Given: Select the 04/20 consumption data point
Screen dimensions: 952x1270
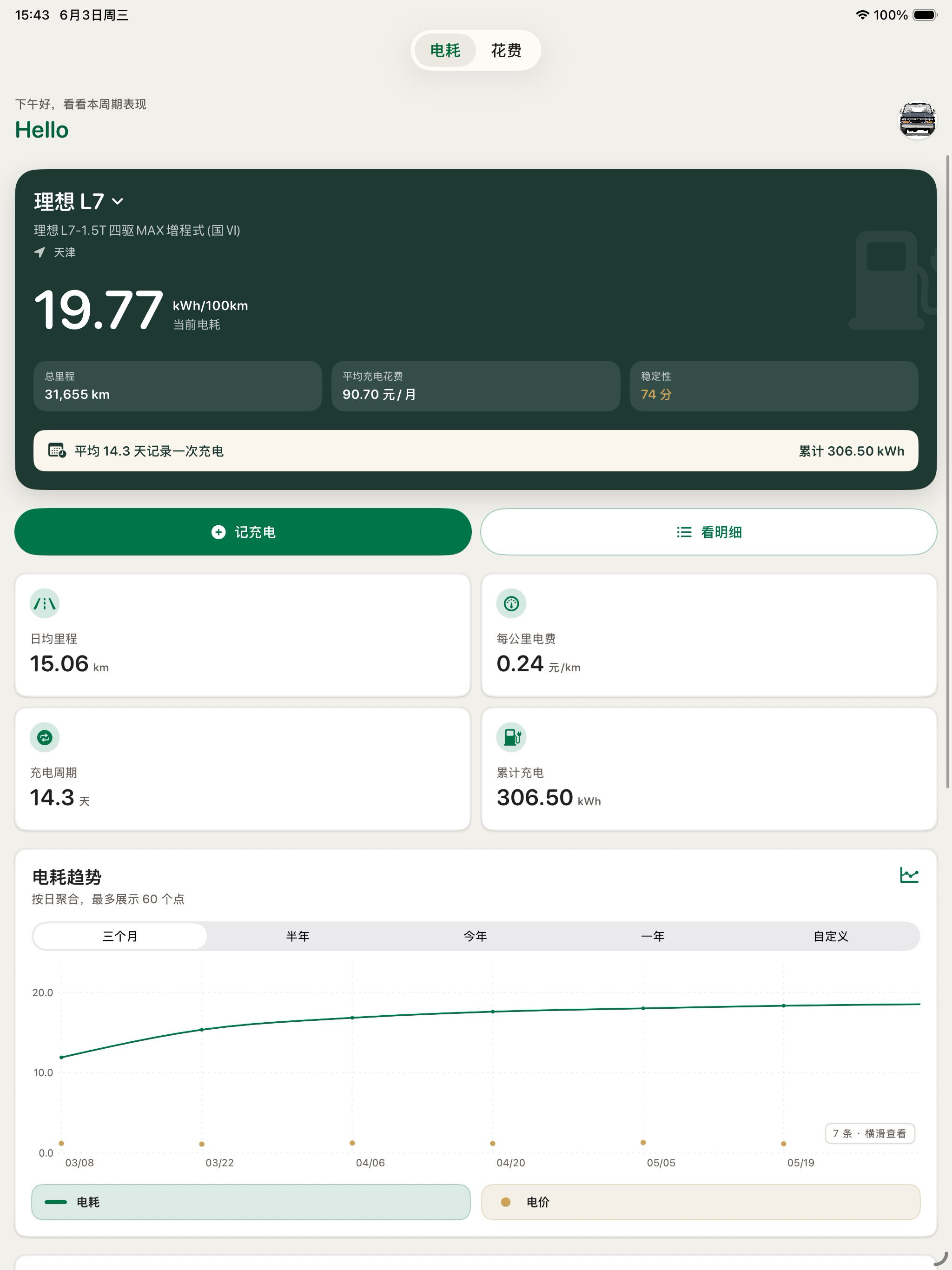Looking at the screenshot, I should tap(493, 1012).
